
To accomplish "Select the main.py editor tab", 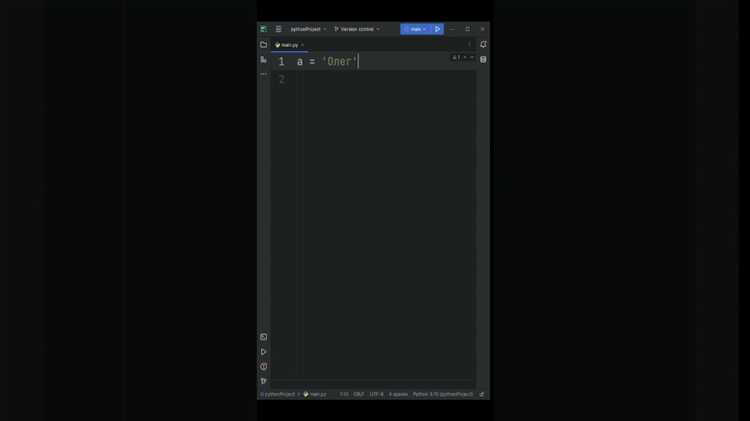I will (287, 45).
